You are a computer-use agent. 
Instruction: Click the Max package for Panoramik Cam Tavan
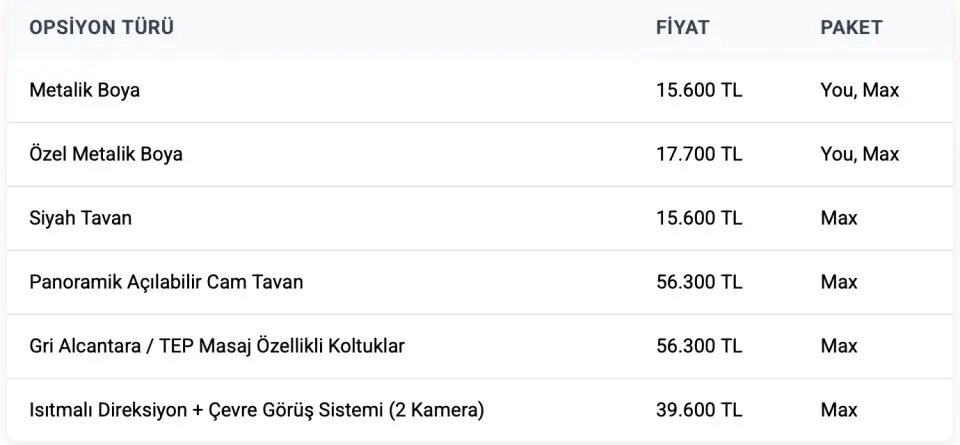point(839,283)
